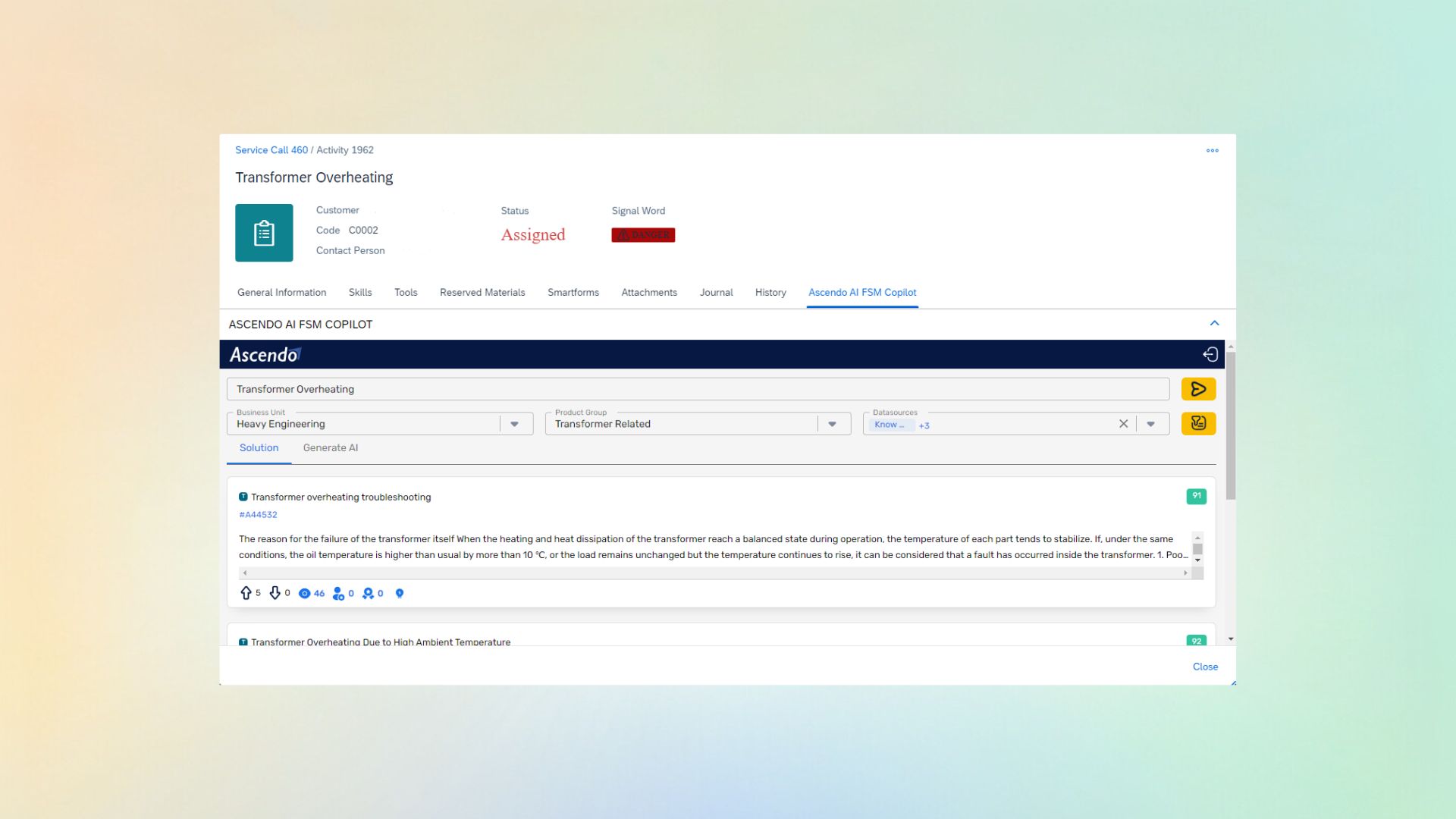
Task: Click the logout icon in Ascendo header
Action: click(x=1210, y=354)
